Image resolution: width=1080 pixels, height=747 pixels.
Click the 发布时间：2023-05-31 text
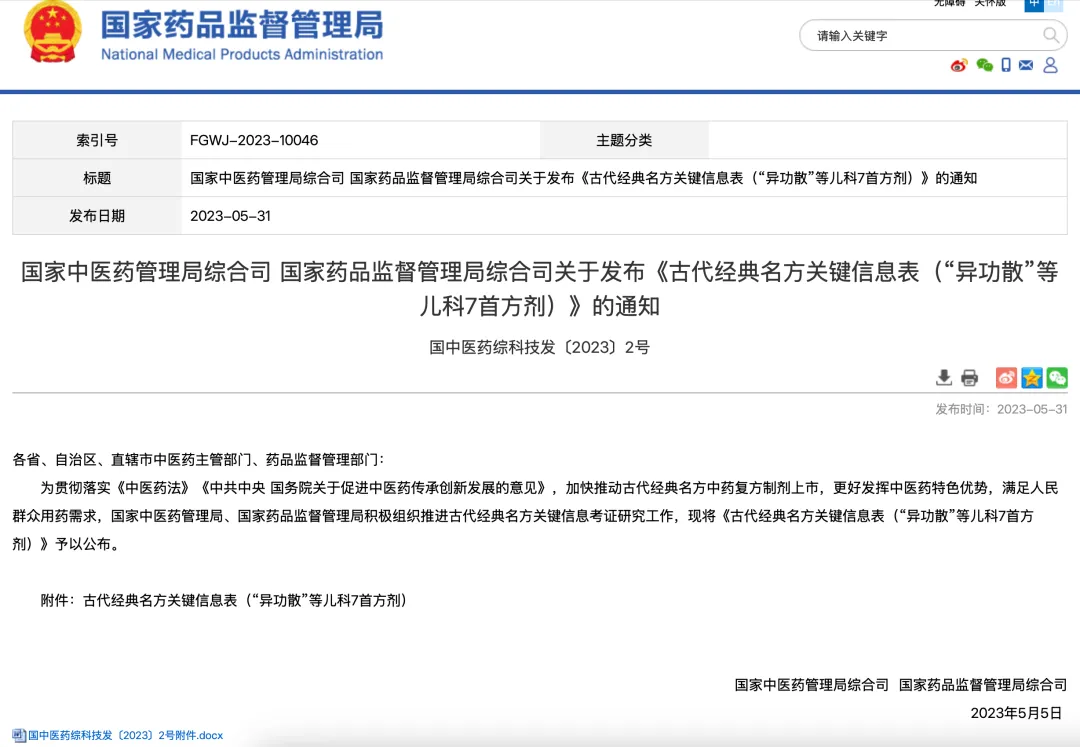tap(1001, 409)
